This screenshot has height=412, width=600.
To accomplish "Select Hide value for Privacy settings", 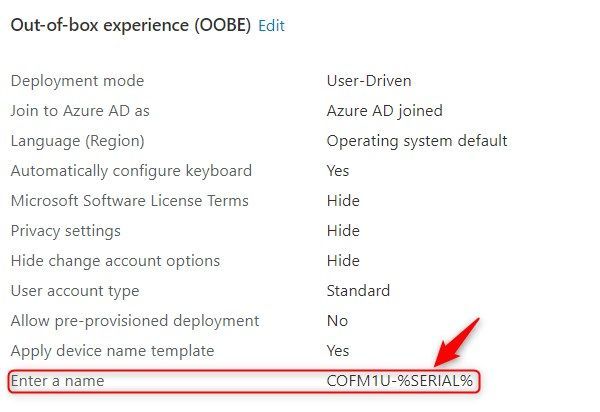I will 343,231.
